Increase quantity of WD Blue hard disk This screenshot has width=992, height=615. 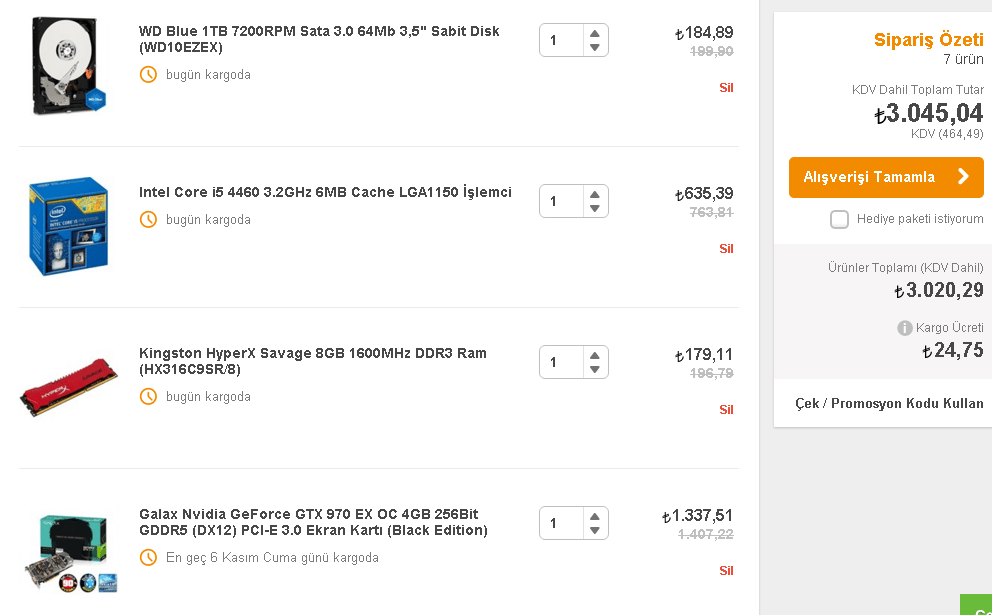[x=595, y=33]
